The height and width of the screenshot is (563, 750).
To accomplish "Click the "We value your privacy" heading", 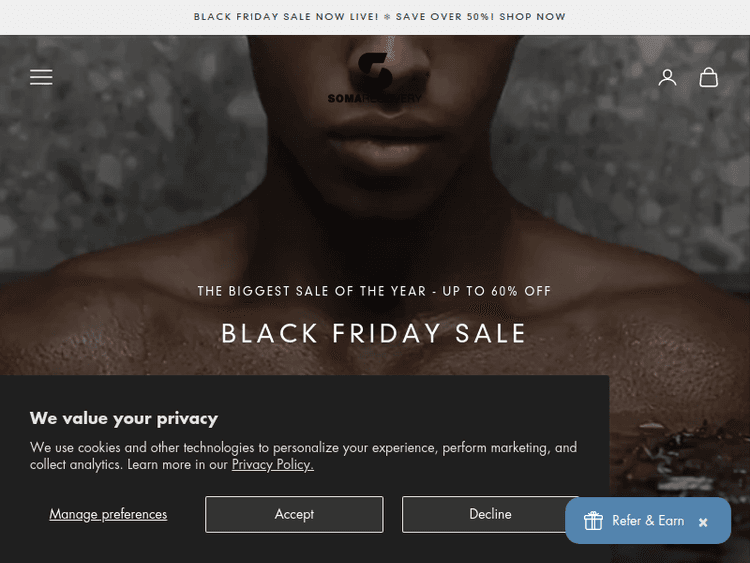I will tap(124, 418).
